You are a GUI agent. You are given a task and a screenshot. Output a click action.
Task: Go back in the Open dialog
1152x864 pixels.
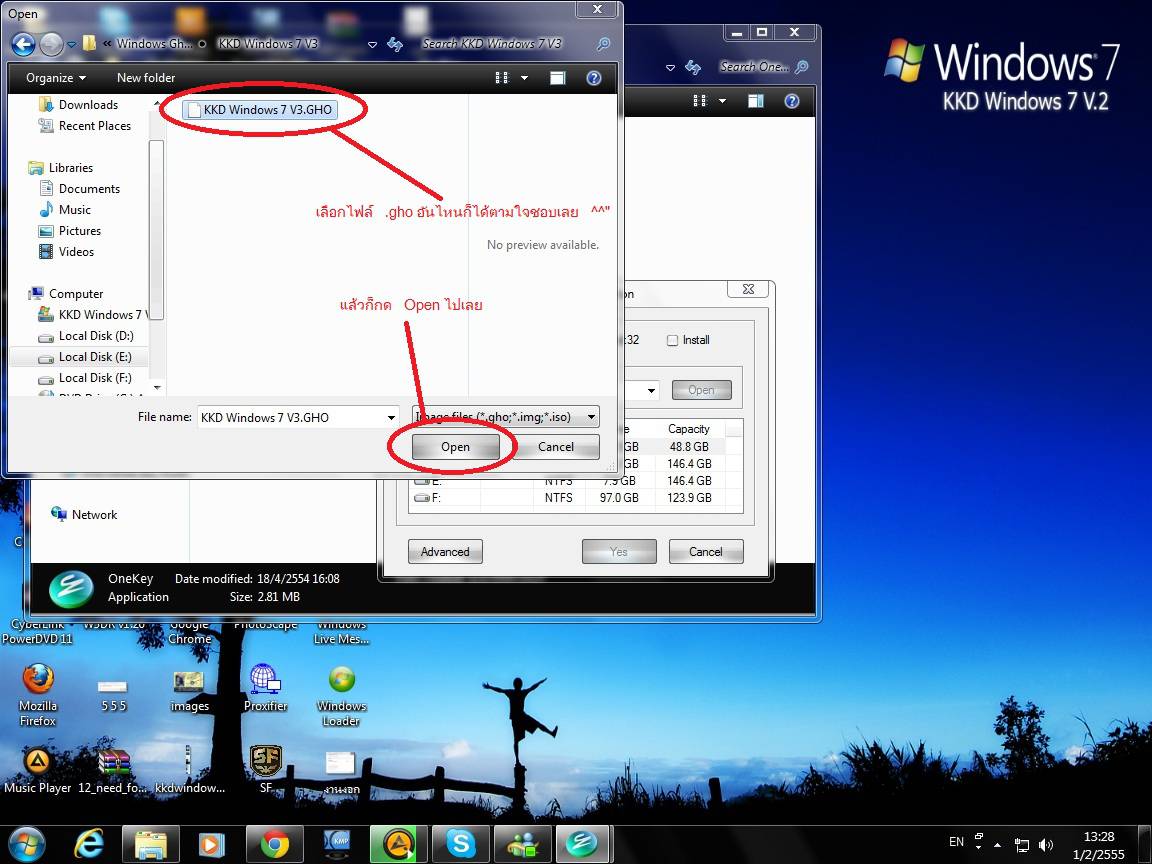(x=23, y=45)
